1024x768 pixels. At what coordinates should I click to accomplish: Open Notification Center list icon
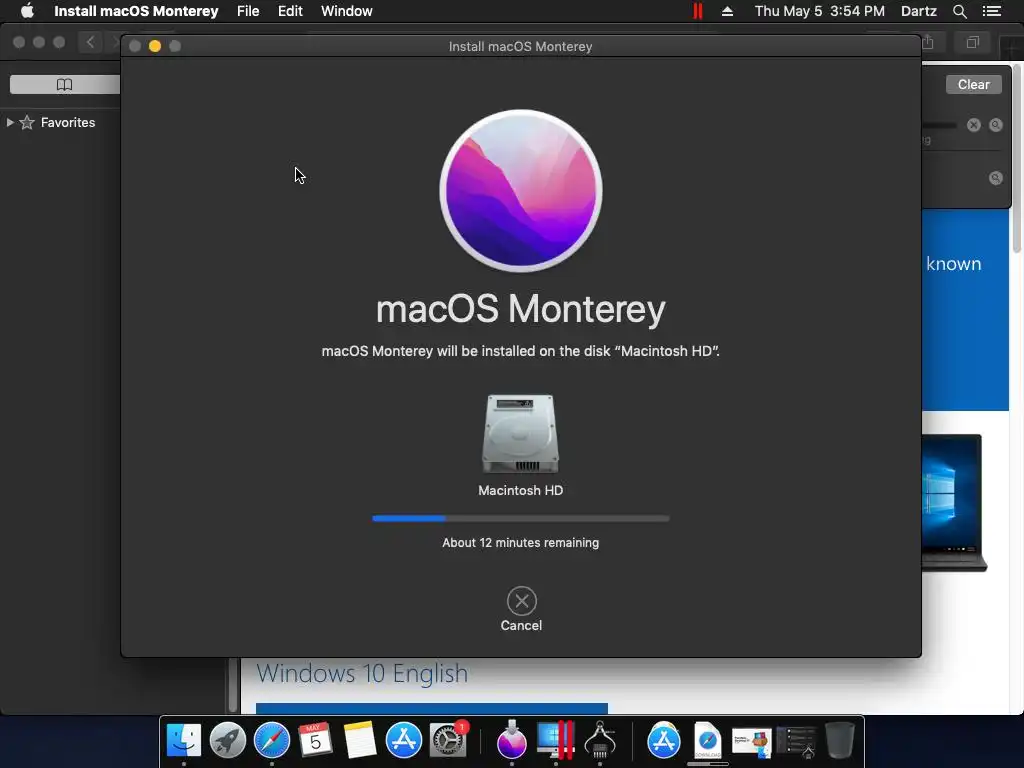coord(991,11)
